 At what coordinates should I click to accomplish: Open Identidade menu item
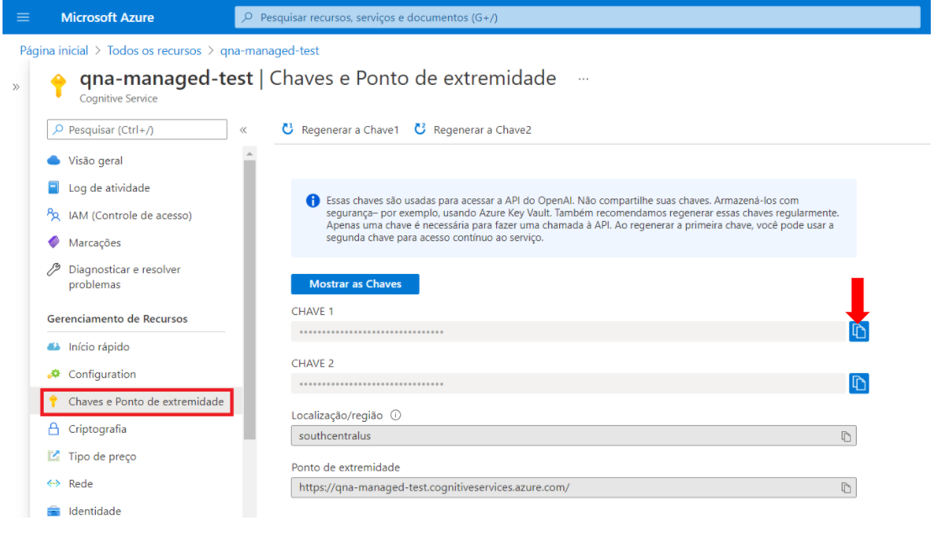[95, 511]
